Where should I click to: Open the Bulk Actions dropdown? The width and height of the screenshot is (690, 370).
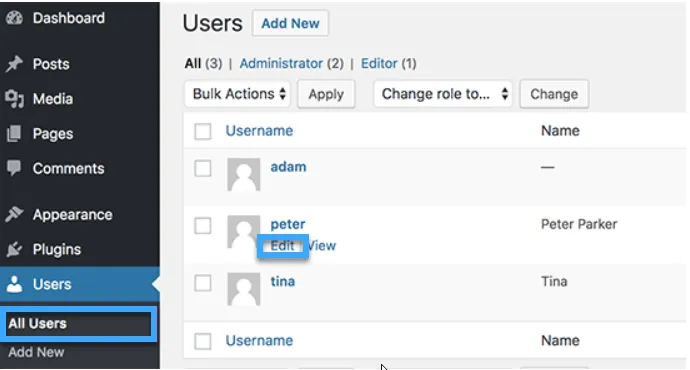(238, 94)
